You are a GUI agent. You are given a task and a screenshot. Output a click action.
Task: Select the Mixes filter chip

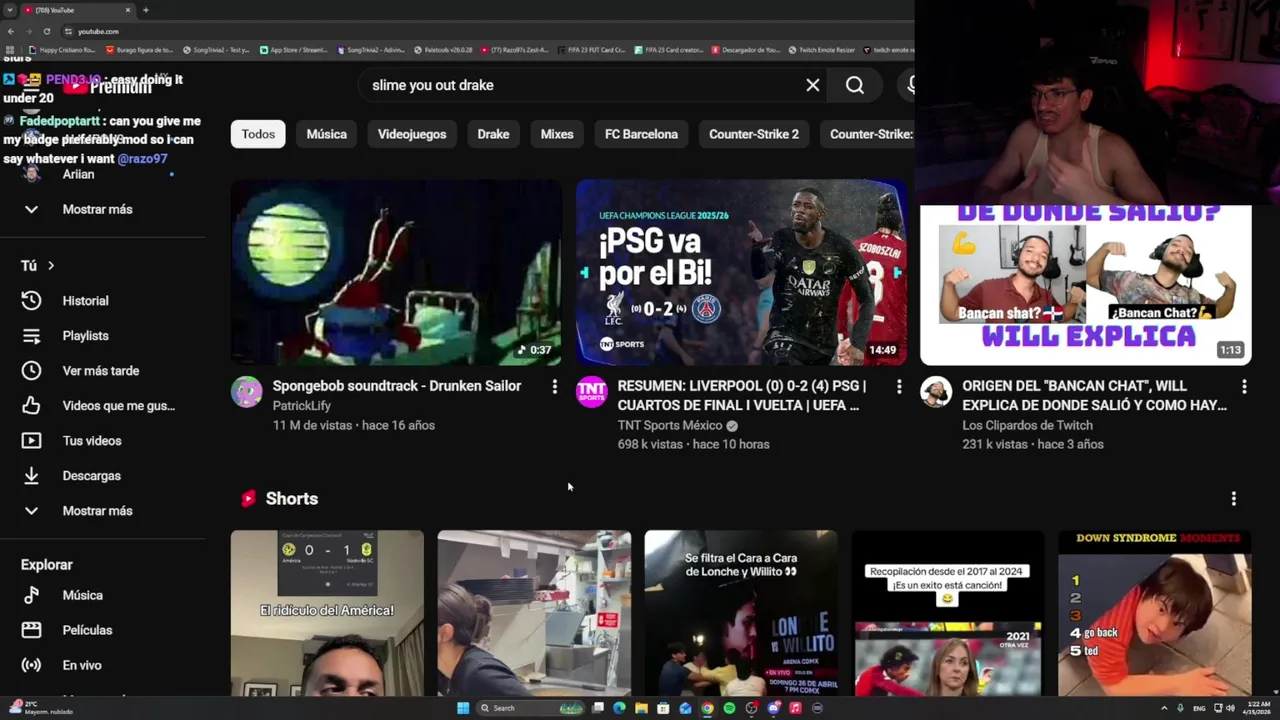557,134
